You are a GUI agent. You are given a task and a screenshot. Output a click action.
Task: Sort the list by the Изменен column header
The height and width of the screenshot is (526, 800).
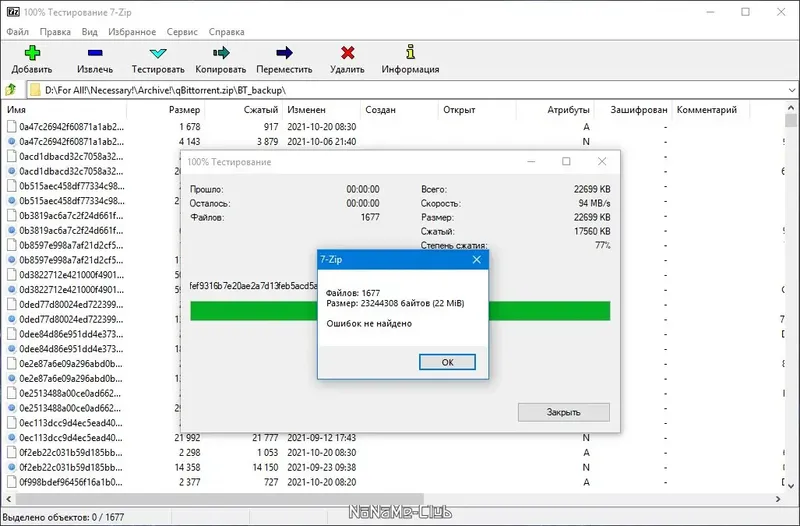[x=306, y=110]
